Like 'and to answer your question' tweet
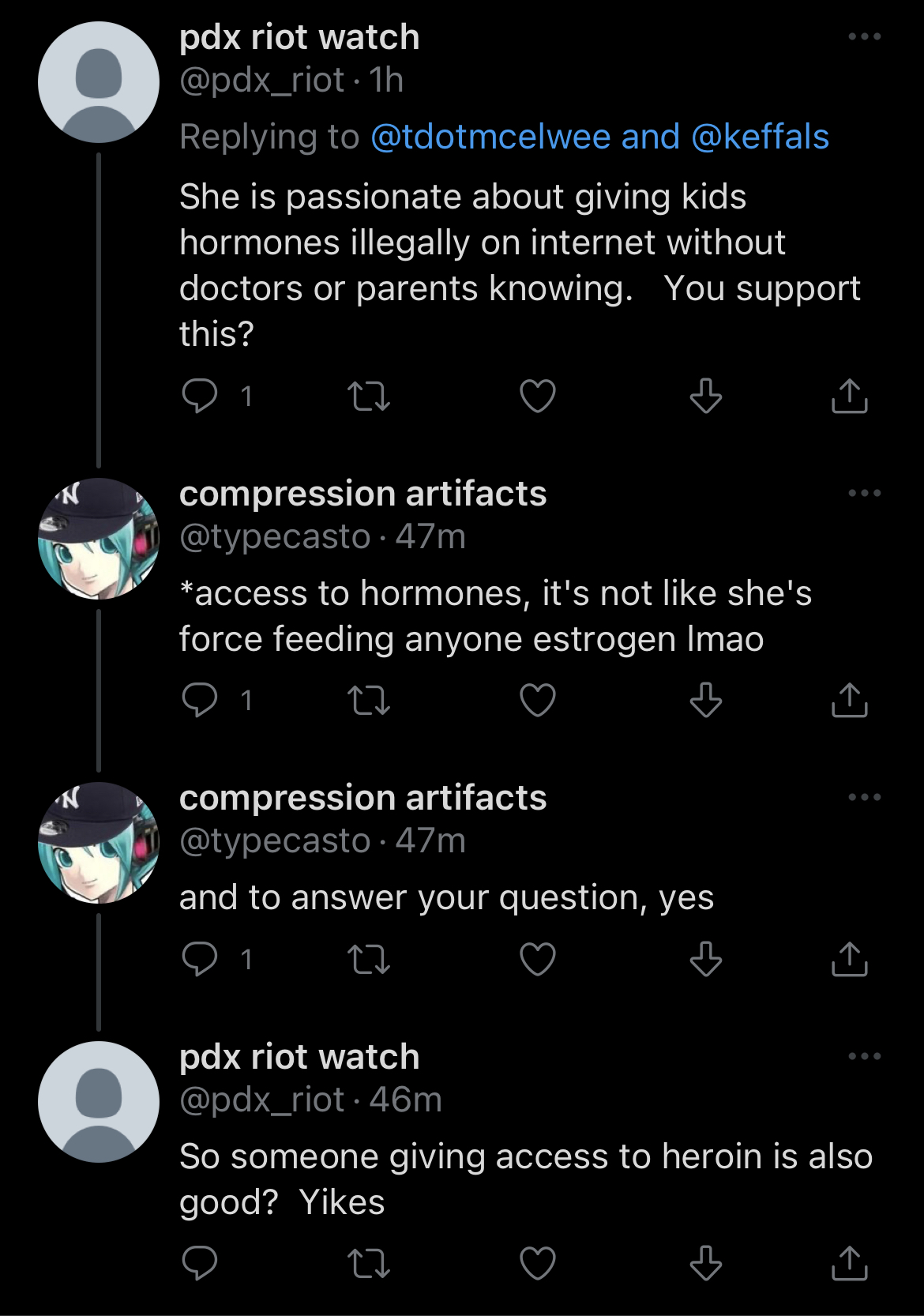Screen dimensions: 924x1316 [538, 959]
